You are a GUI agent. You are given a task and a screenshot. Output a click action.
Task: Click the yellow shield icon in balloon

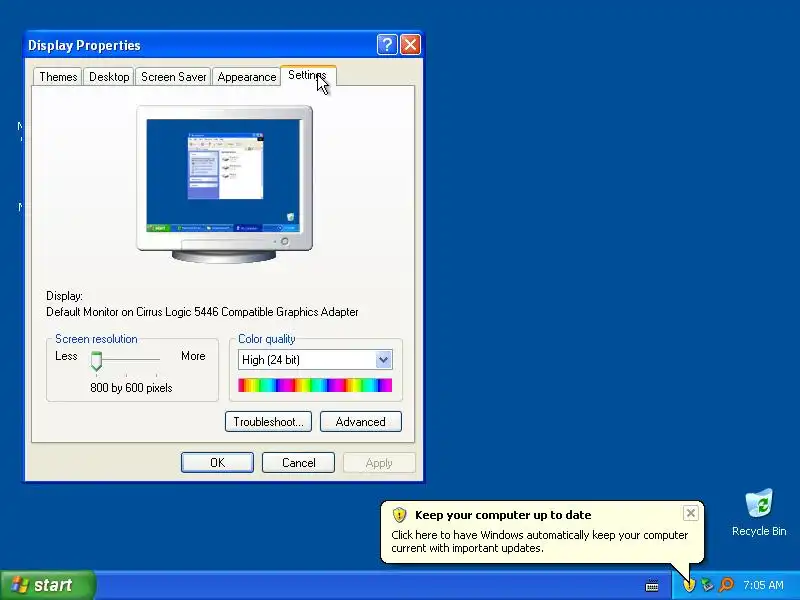tap(399, 515)
